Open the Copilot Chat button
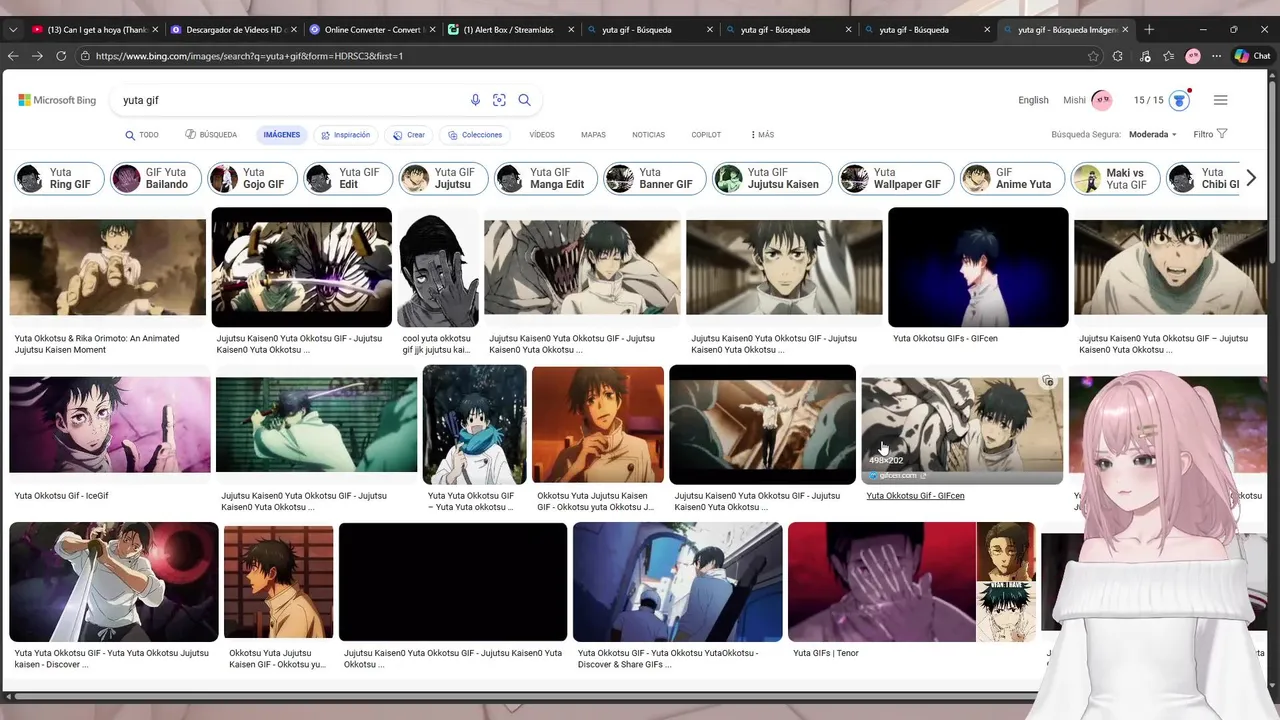1280x720 pixels. [1253, 56]
